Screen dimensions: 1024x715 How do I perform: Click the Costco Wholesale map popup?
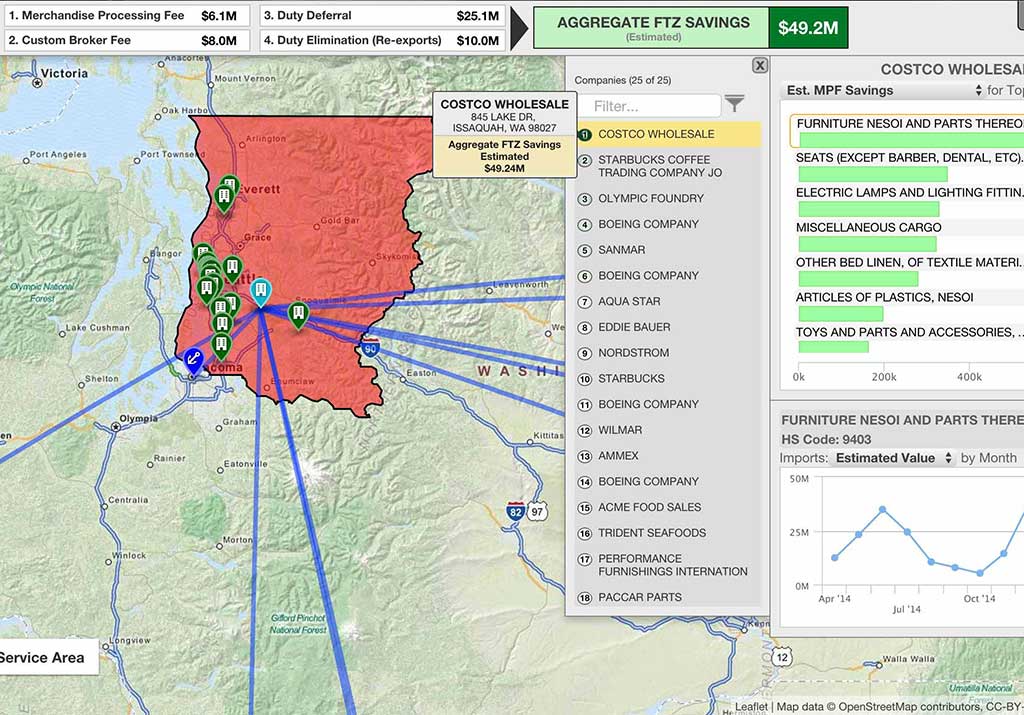click(x=504, y=135)
